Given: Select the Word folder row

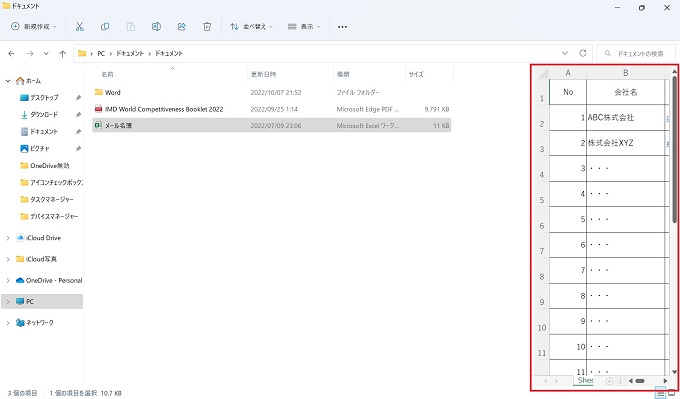Looking at the screenshot, I should [x=272, y=92].
